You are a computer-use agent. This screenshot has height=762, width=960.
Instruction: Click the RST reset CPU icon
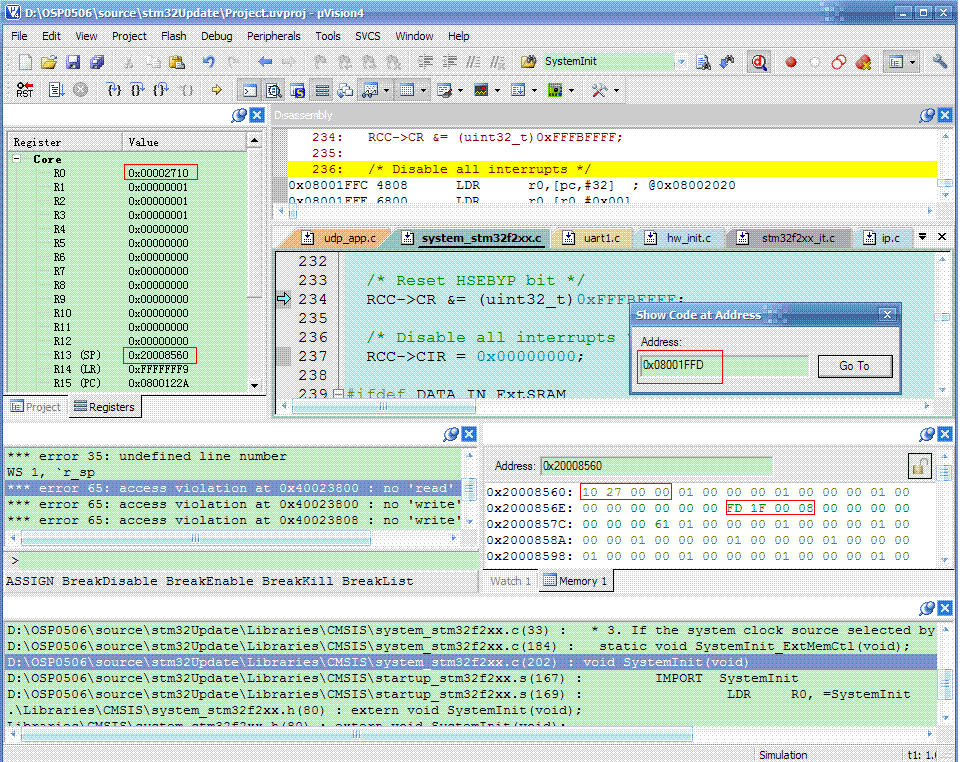[x=24, y=90]
